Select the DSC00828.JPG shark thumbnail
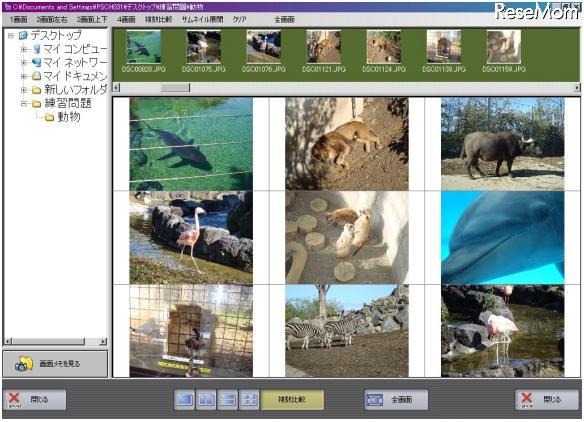The image size is (584, 422). click(143, 51)
